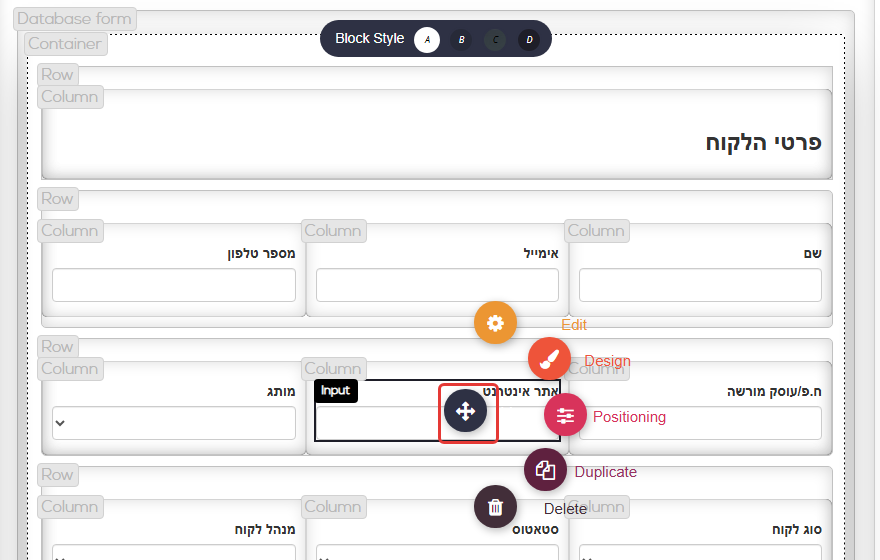Screen dimensions: 880x560
Task: Click the מספר טלפון input field
Action: click(174, 285)
